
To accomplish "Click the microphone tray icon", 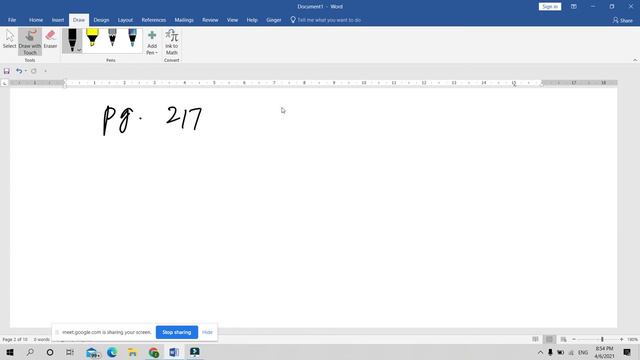I will [550, 352].
